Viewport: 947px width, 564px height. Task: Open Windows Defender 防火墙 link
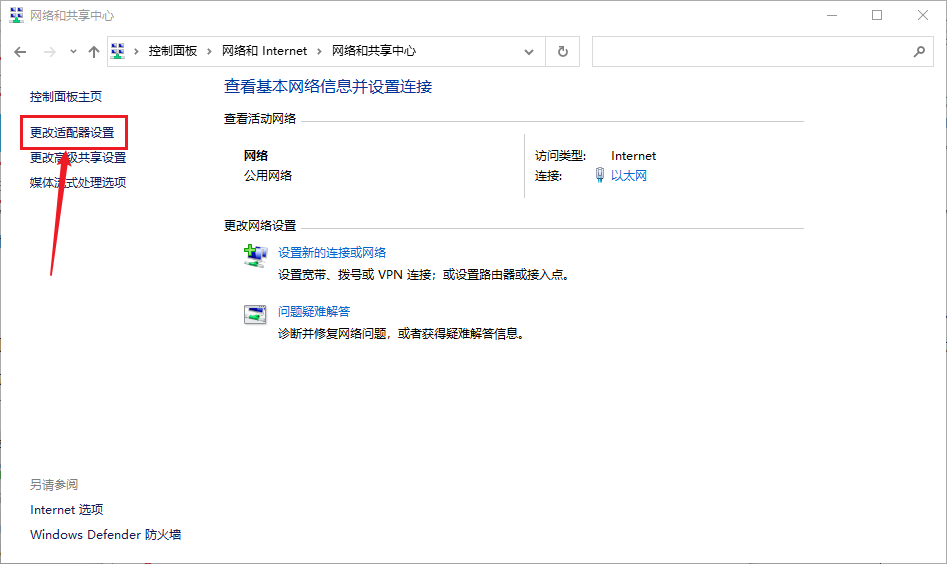pos(105,535)
